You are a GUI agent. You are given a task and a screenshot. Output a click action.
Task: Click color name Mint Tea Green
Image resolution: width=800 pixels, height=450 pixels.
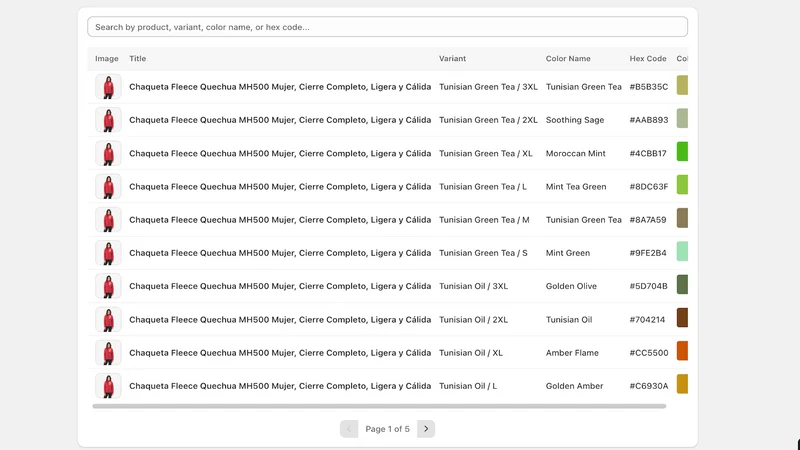pos(576,186)
